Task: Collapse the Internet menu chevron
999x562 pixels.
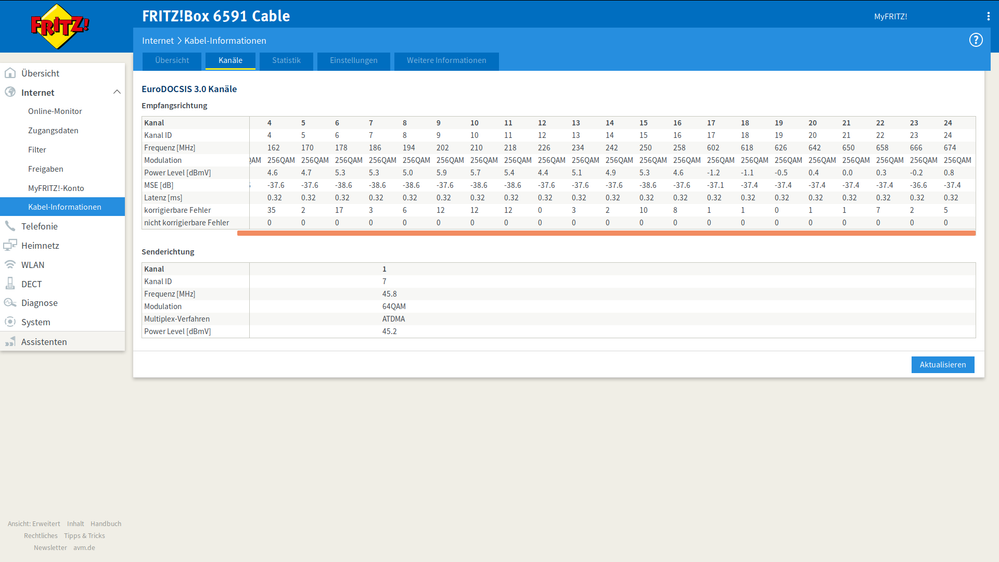Action: pos(117,92)
